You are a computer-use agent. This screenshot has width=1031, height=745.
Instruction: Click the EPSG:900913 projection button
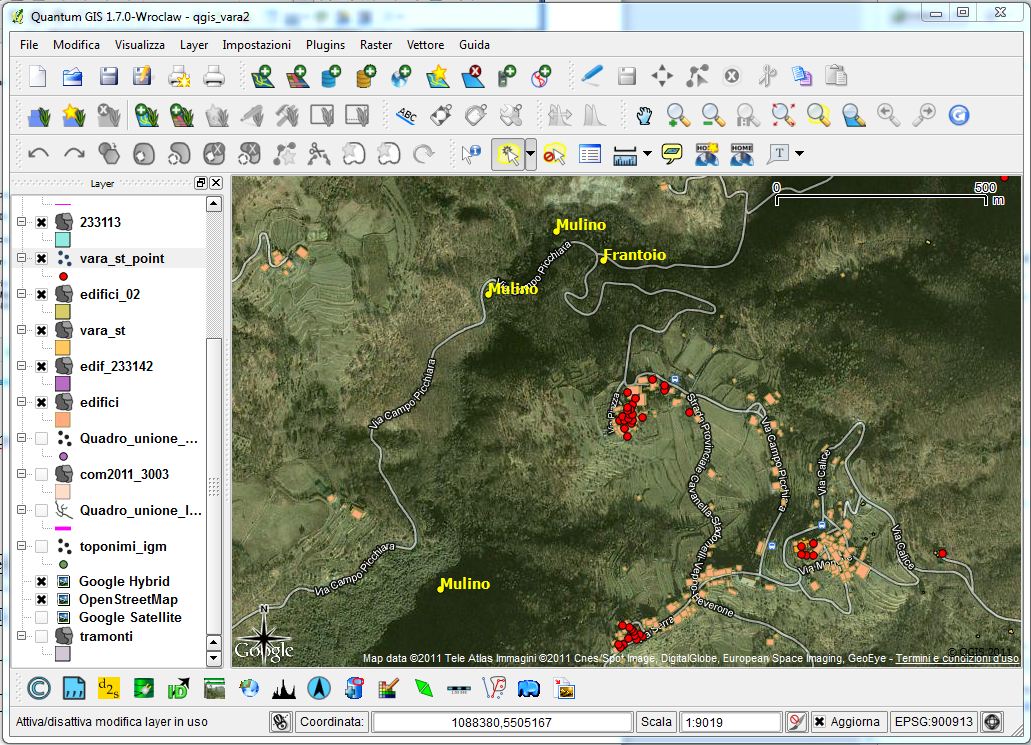click(x=934, y=722)
